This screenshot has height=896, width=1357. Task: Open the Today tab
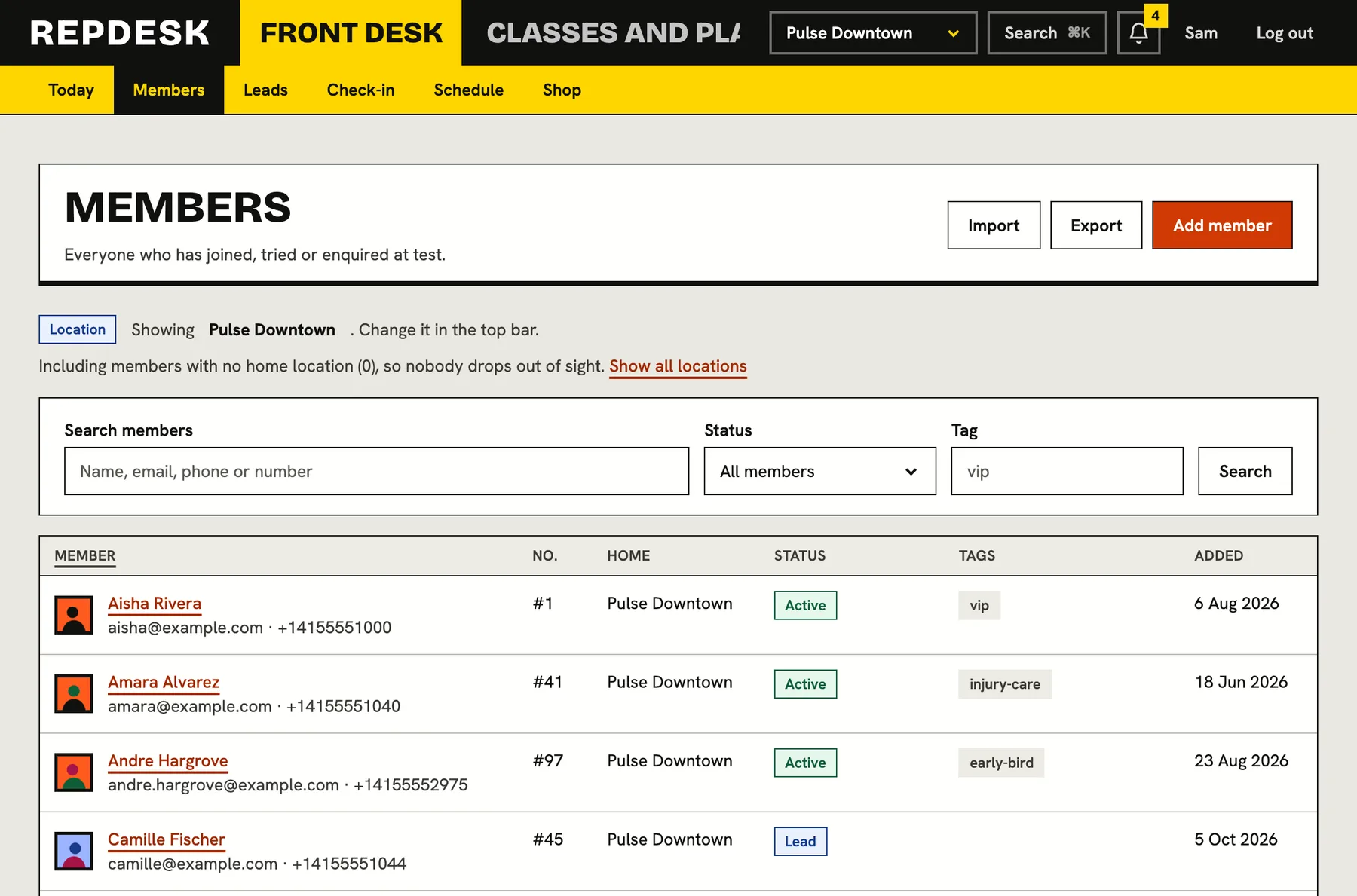71,90
